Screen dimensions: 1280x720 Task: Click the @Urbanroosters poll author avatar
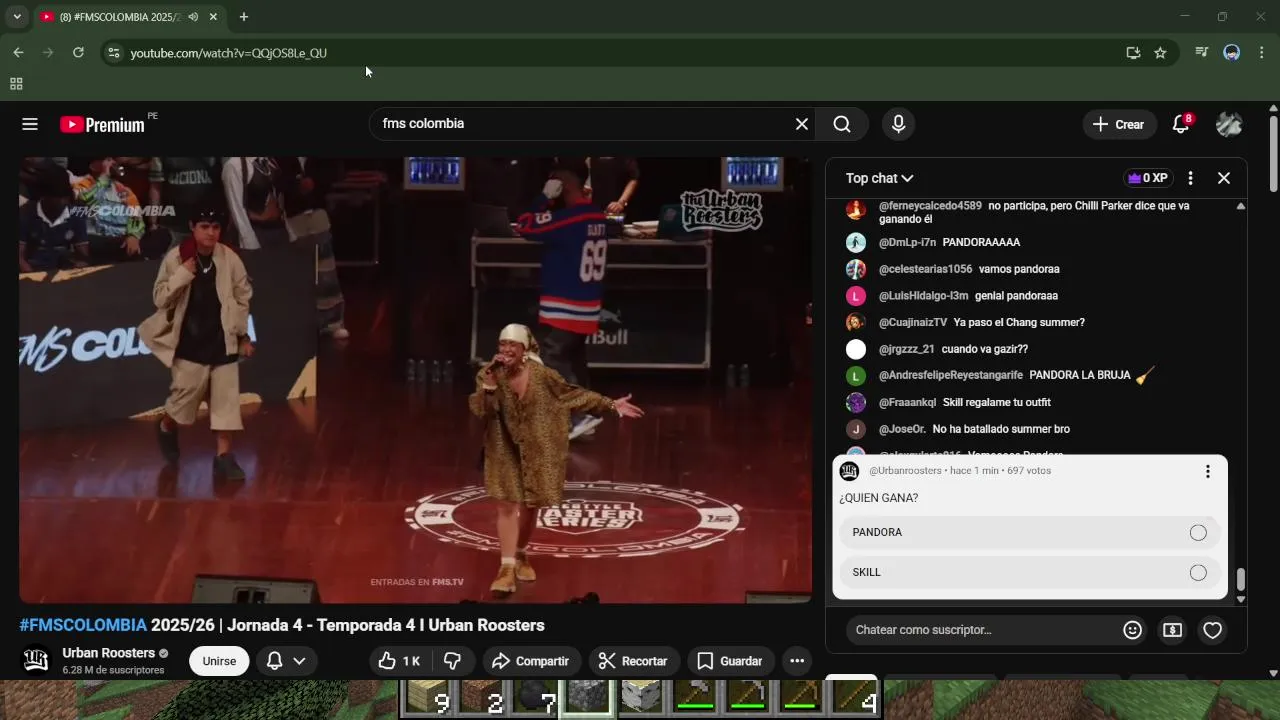[849, 471]
